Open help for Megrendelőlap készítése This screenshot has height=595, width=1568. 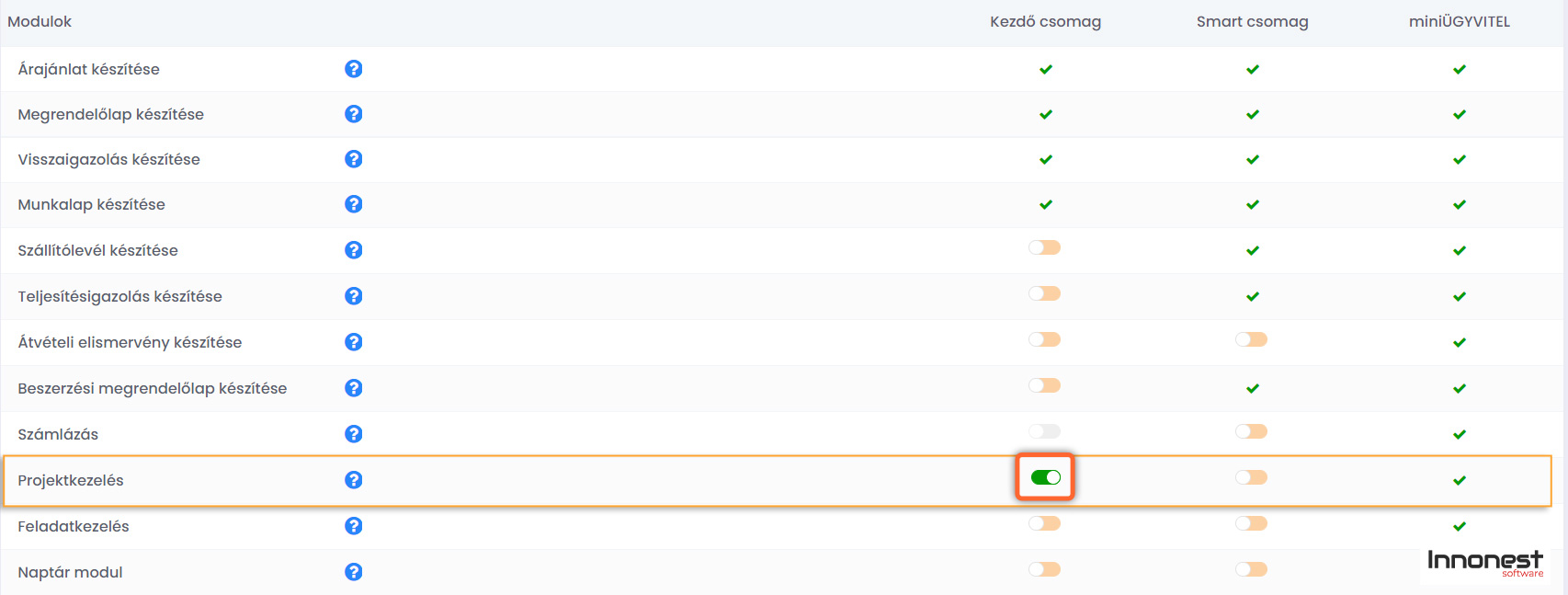pos(353,114)
